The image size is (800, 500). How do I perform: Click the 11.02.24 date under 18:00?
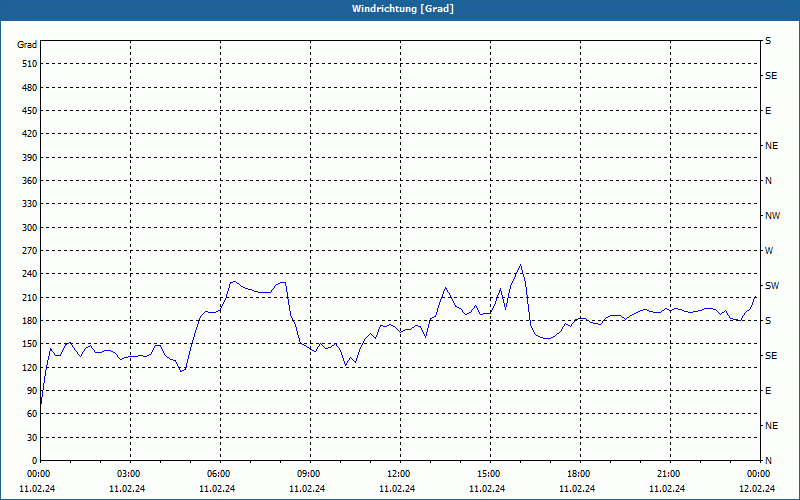tap(577, 489)
